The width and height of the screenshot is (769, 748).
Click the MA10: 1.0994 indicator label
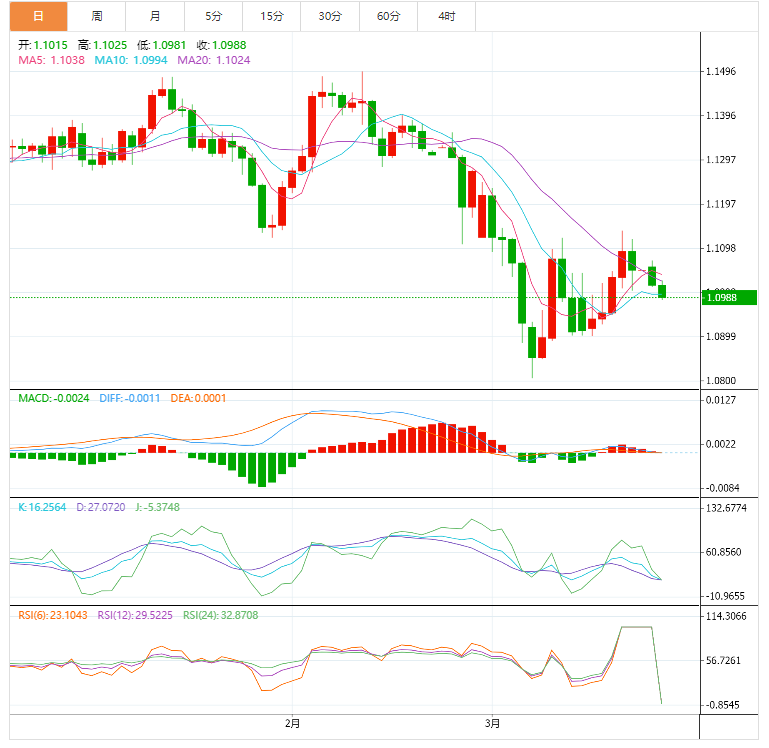point(131,60)
